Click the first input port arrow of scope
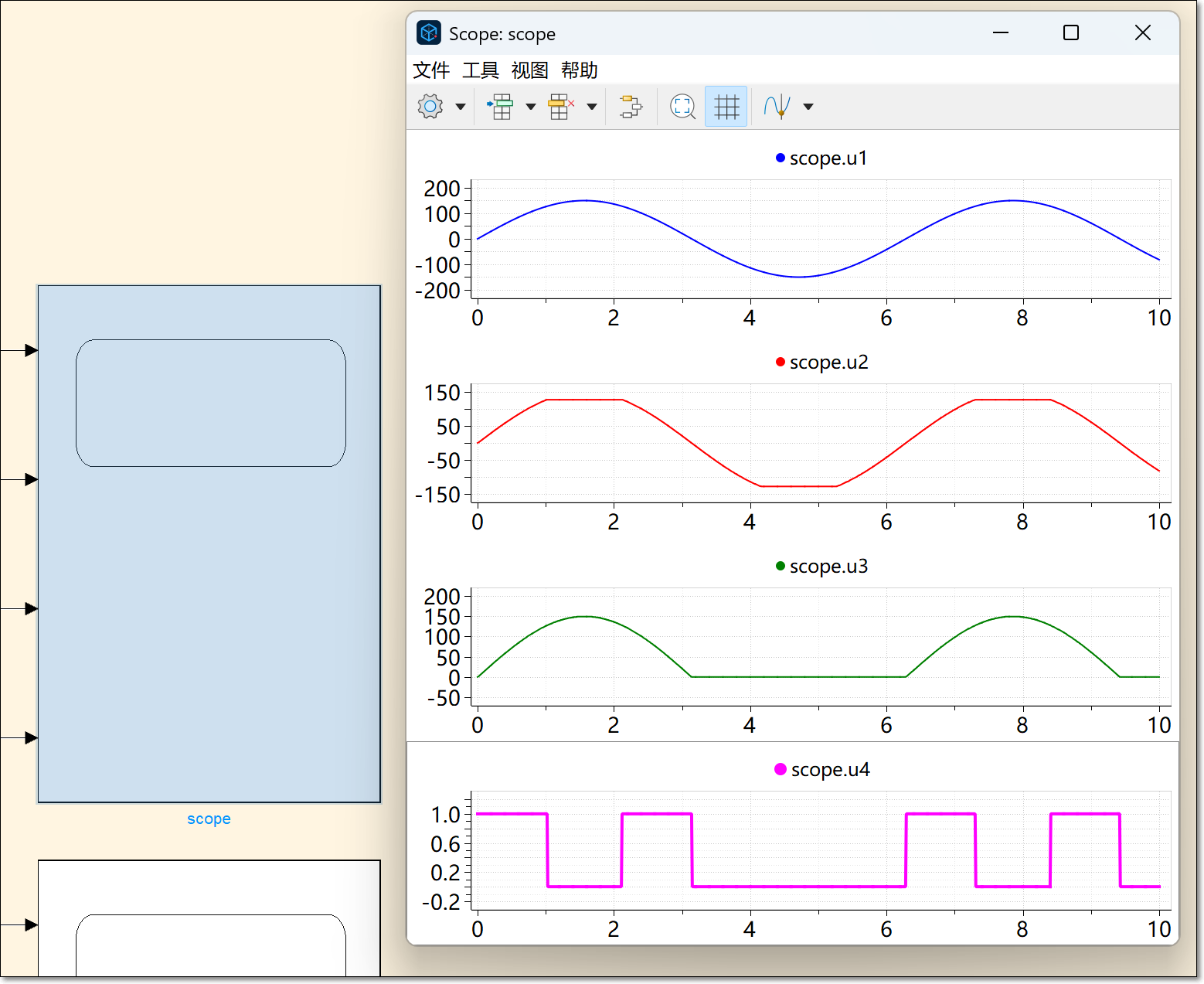The image size is (1204, 984). [31, 350]
